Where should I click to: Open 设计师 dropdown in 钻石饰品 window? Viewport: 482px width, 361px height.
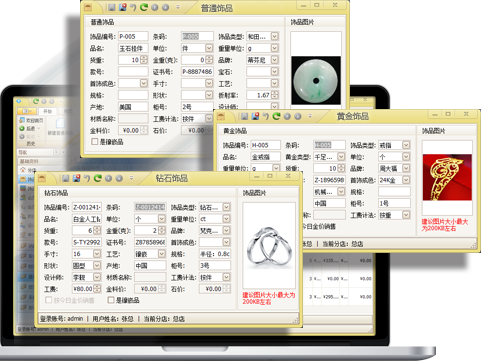click(97, 277)
